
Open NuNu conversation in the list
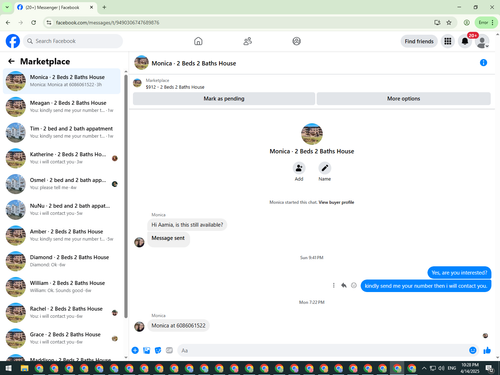pos(62,209)
